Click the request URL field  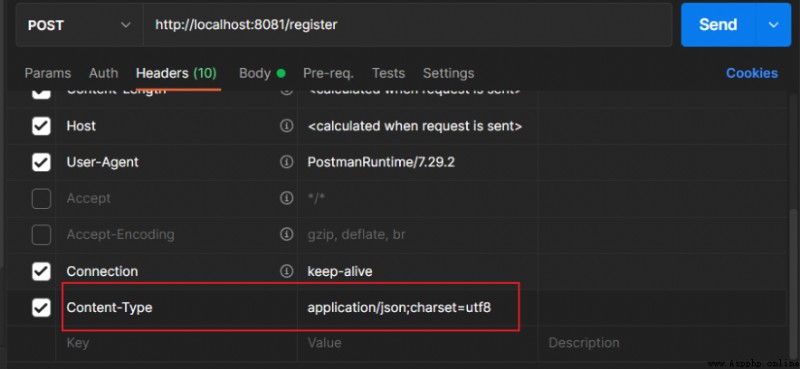[x=407, y=25]
